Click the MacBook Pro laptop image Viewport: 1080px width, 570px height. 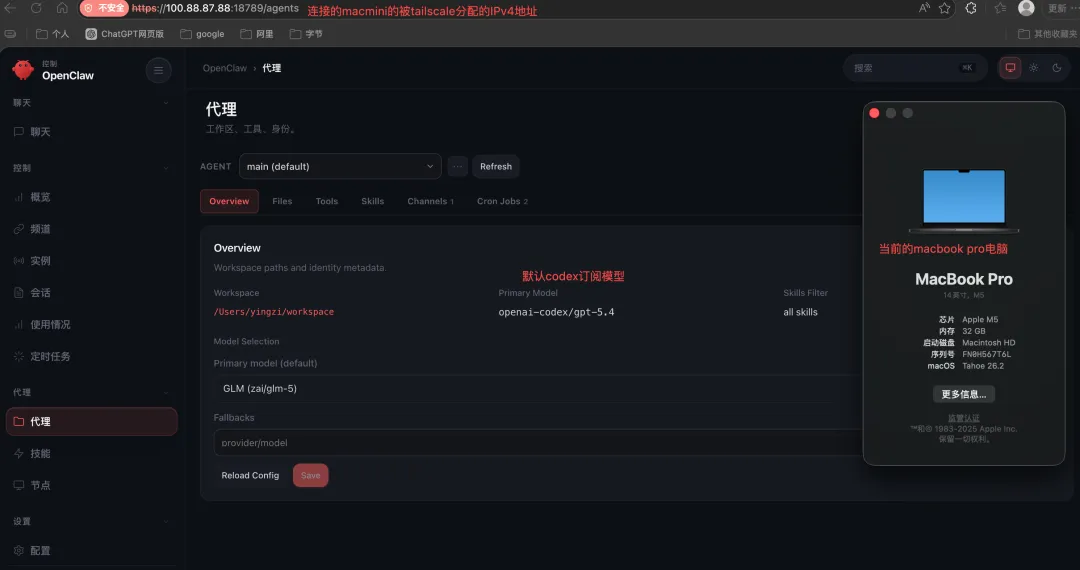pos(964,201)
